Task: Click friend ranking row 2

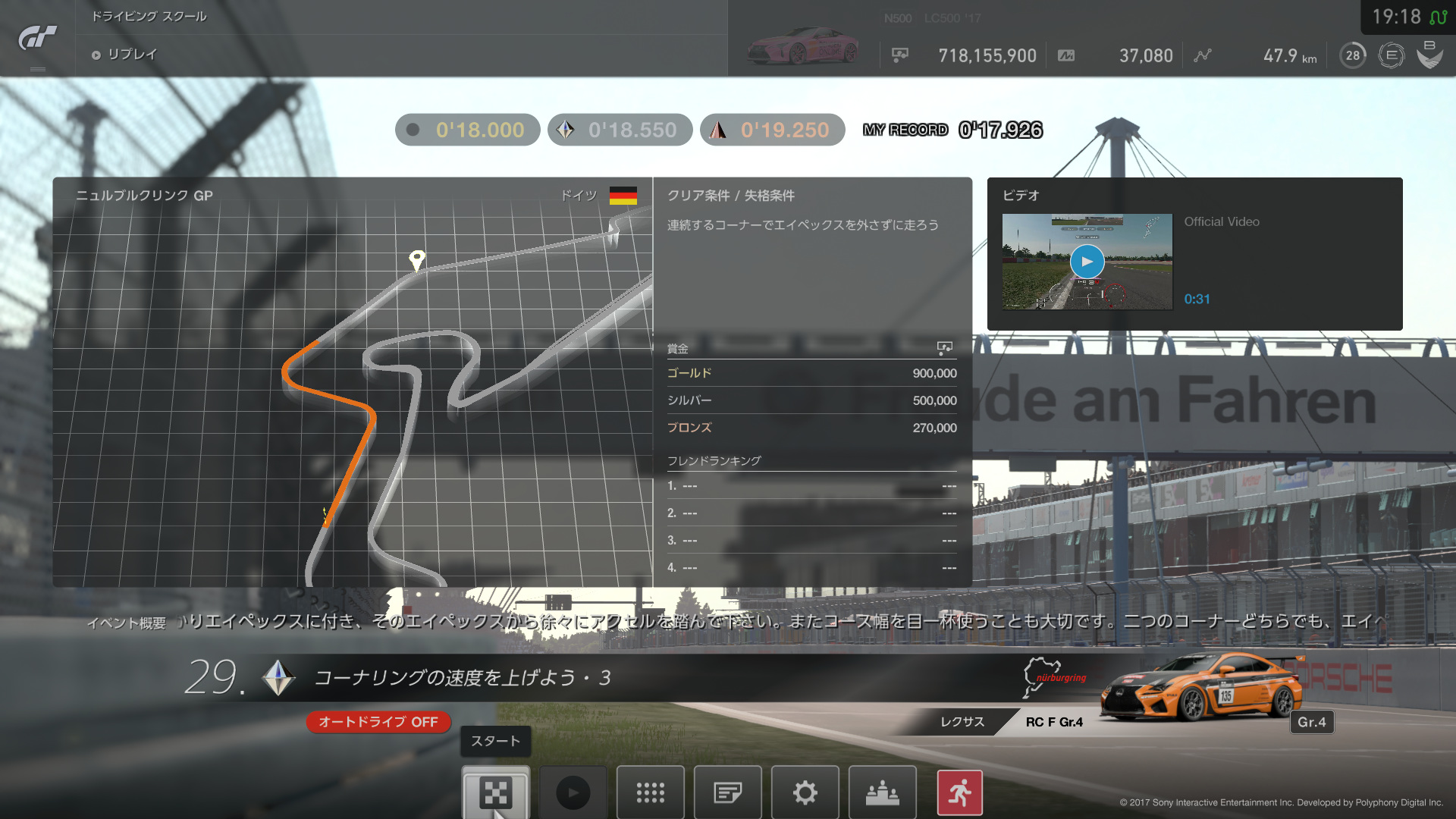Action: point(811,513)
